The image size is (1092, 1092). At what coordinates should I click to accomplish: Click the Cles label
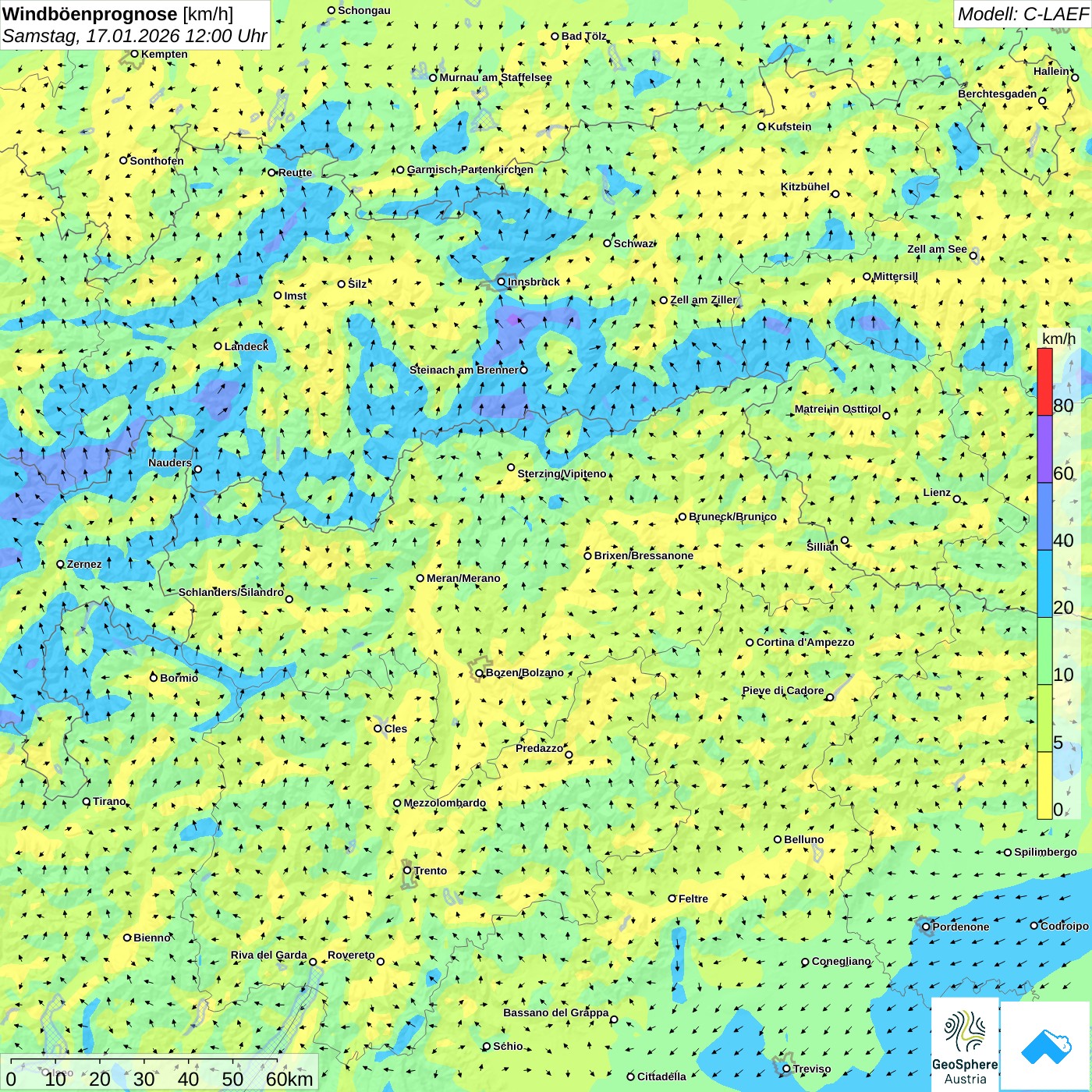pyautogui.click(x=395, y=729)
